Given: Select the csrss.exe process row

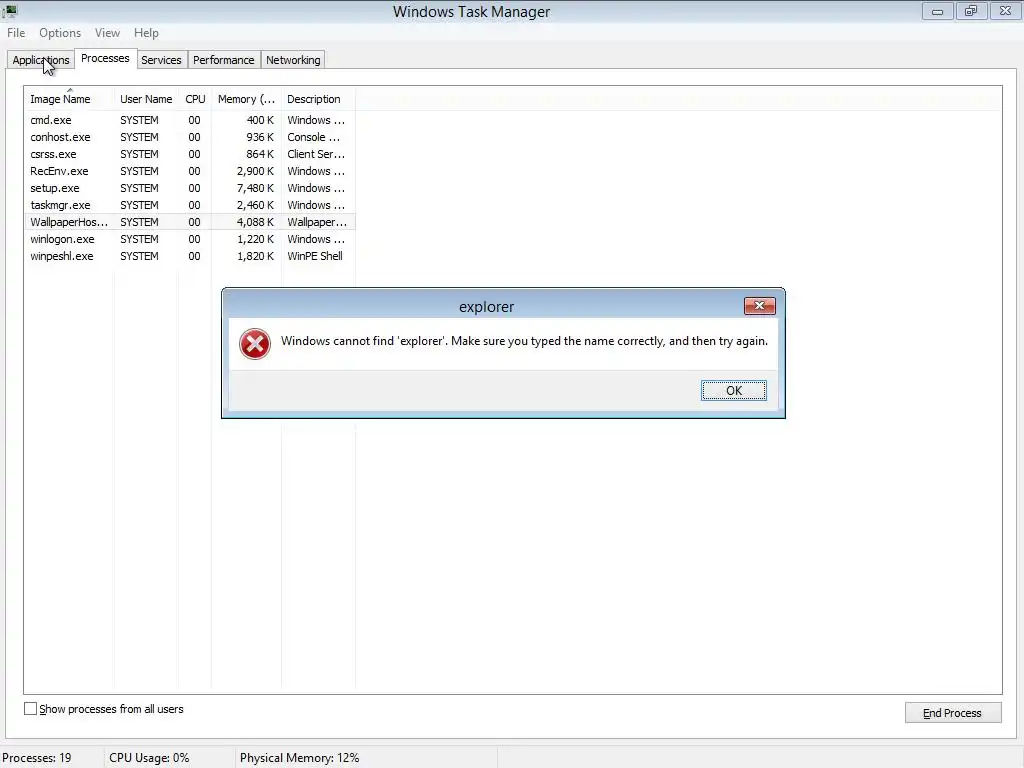Looking at the screenshot, I should [190, 154].
